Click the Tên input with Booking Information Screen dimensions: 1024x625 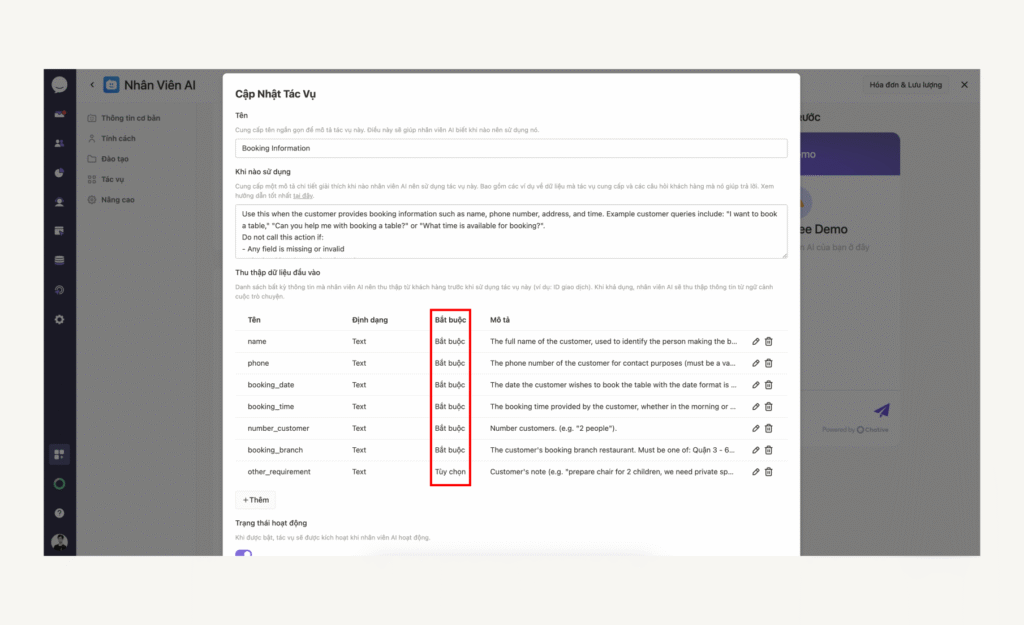click(x=511, y=148)
